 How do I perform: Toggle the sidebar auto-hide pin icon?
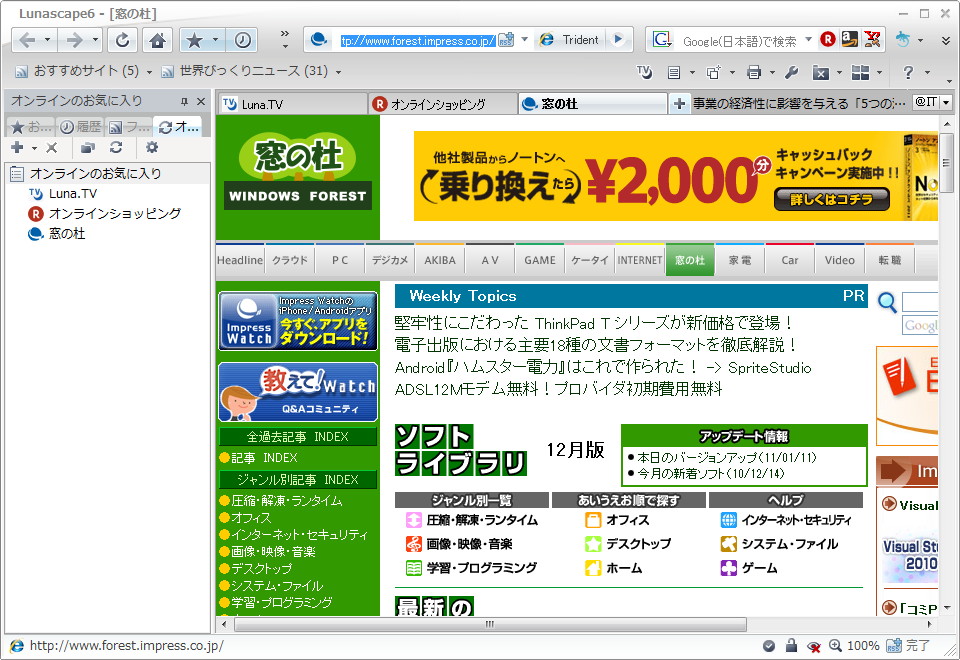point(186,100)
